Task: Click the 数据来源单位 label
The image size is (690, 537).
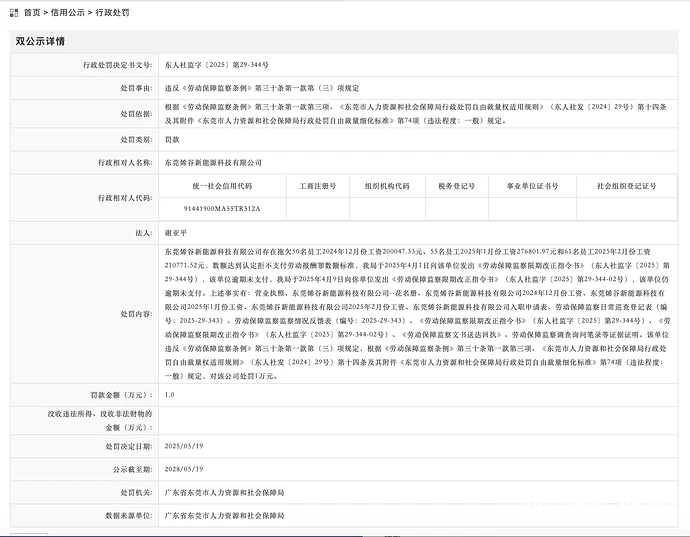Action: 129,515
